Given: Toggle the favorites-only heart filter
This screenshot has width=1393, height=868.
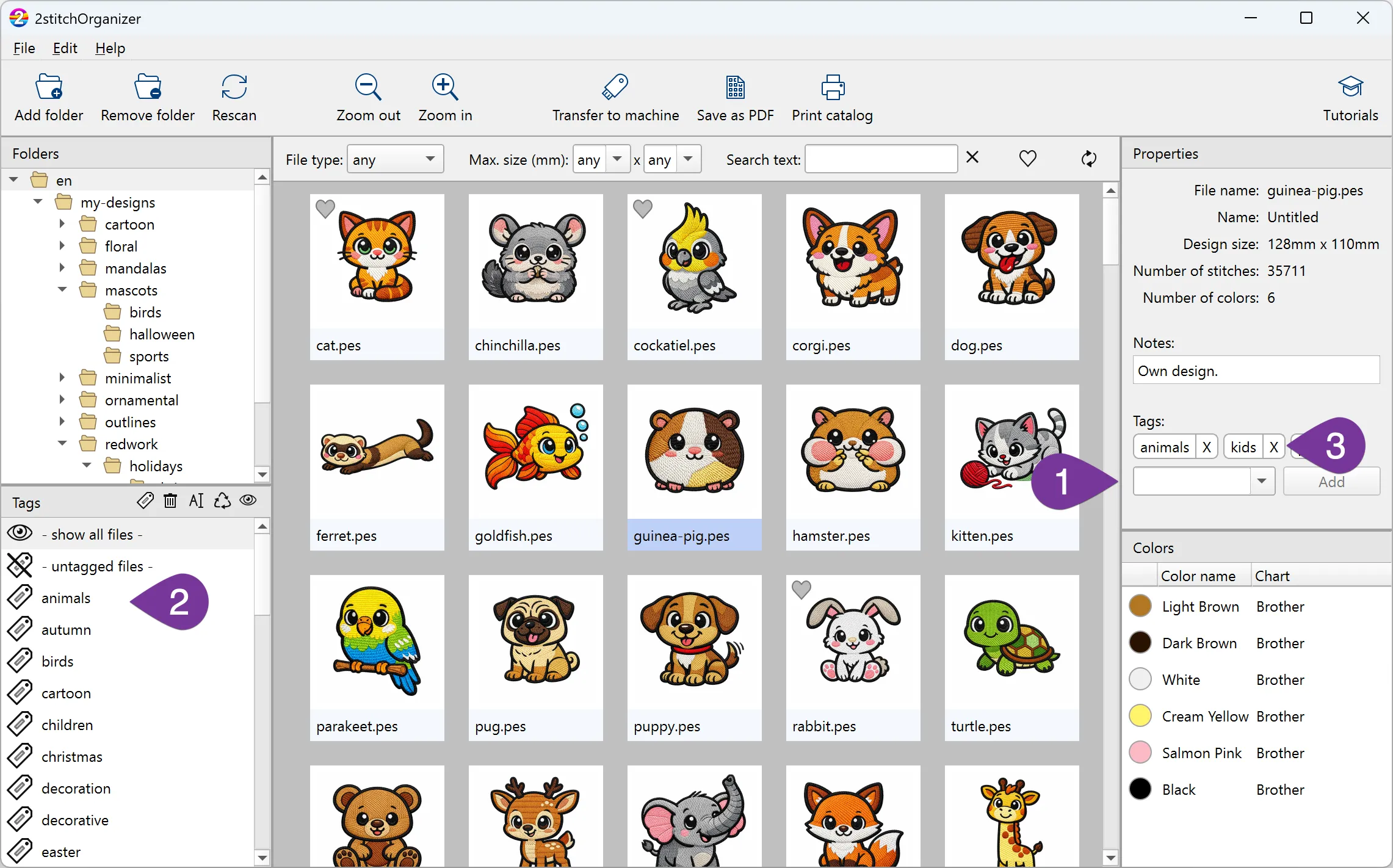Looking at the screenshot, I should point(1028,159).
